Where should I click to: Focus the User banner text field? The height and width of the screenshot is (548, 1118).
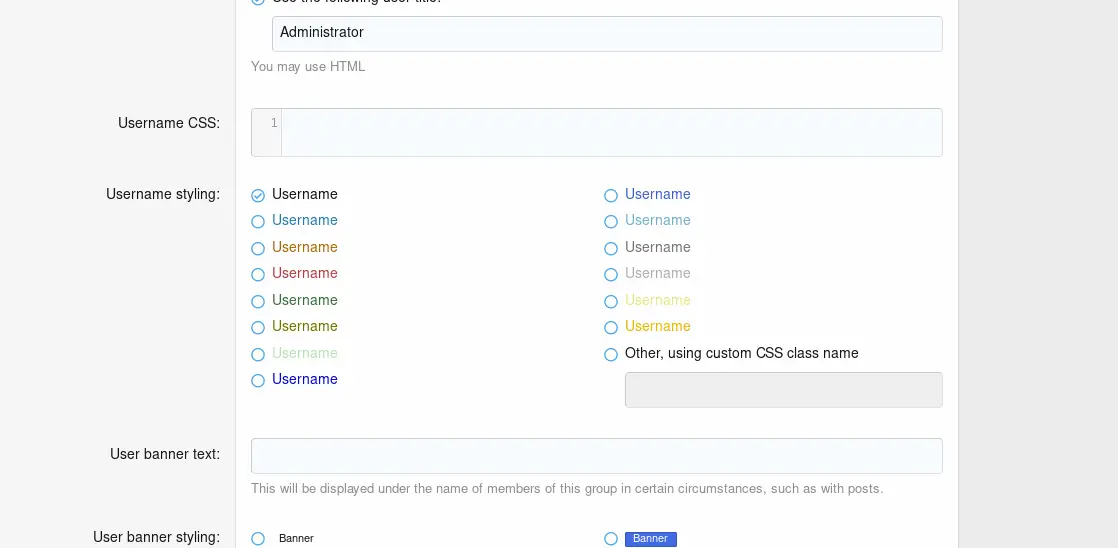pos(596,456)
